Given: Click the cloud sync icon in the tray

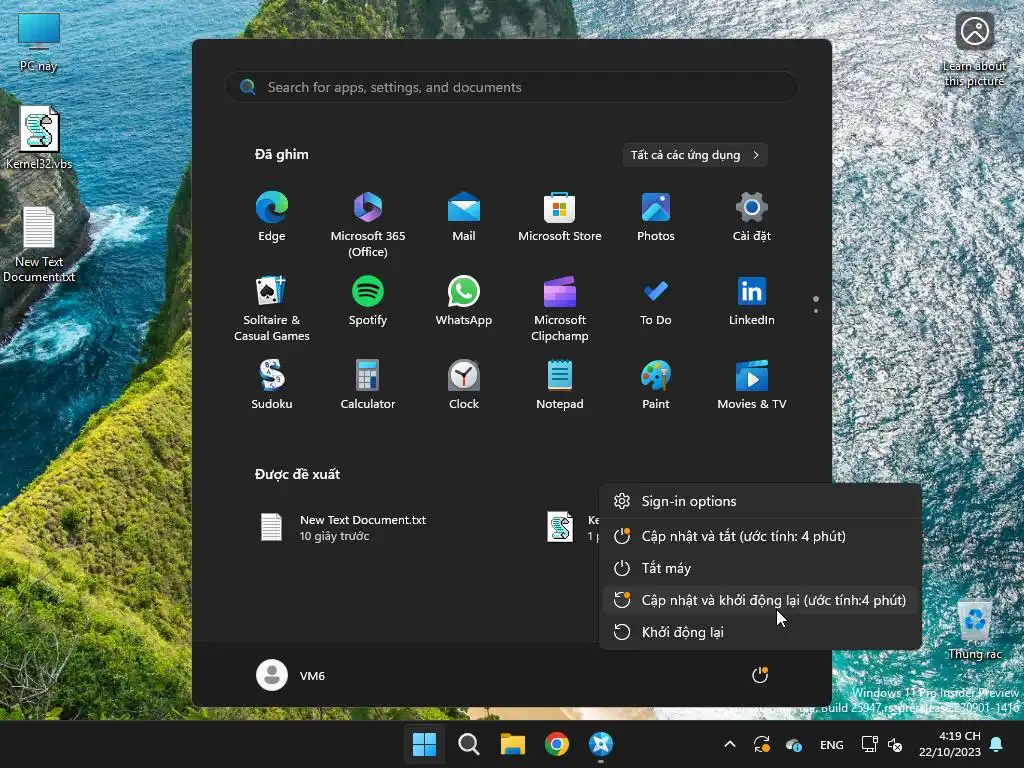Looking at the screenshot, I should [x=793, y=744].
